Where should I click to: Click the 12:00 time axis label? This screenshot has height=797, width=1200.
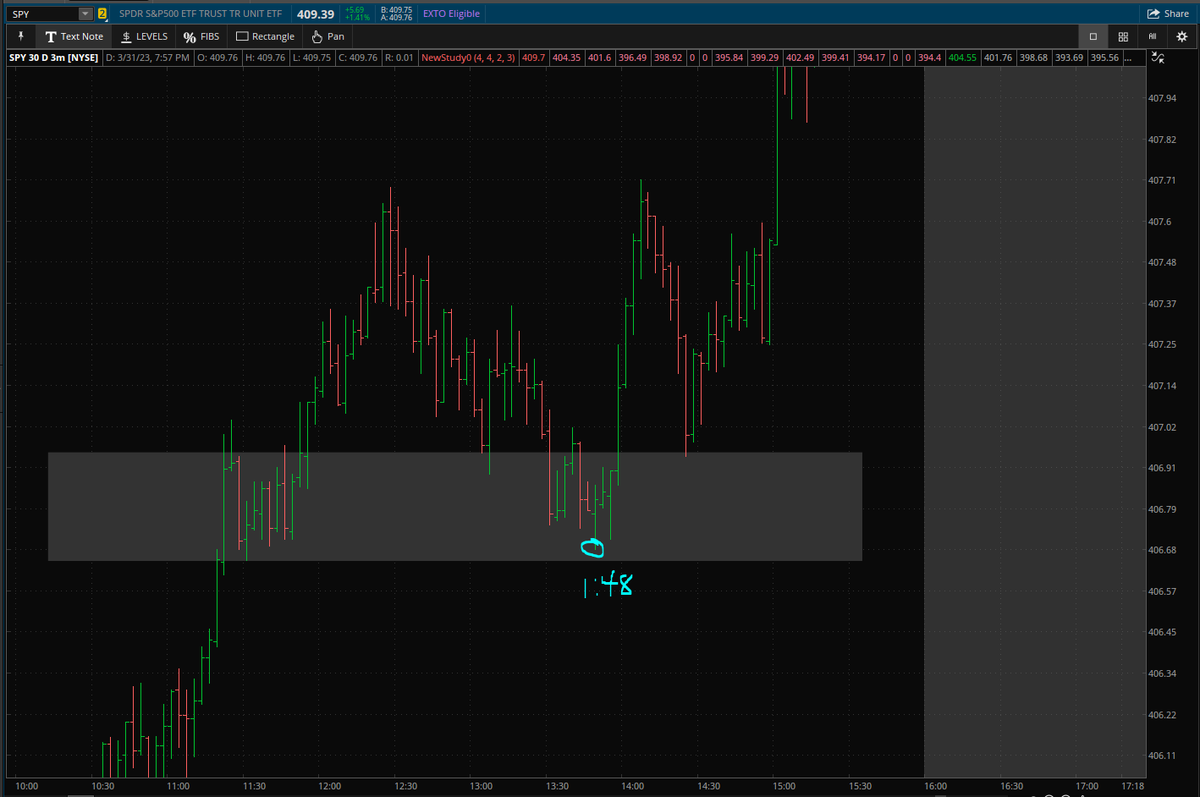tap(328, 787)
